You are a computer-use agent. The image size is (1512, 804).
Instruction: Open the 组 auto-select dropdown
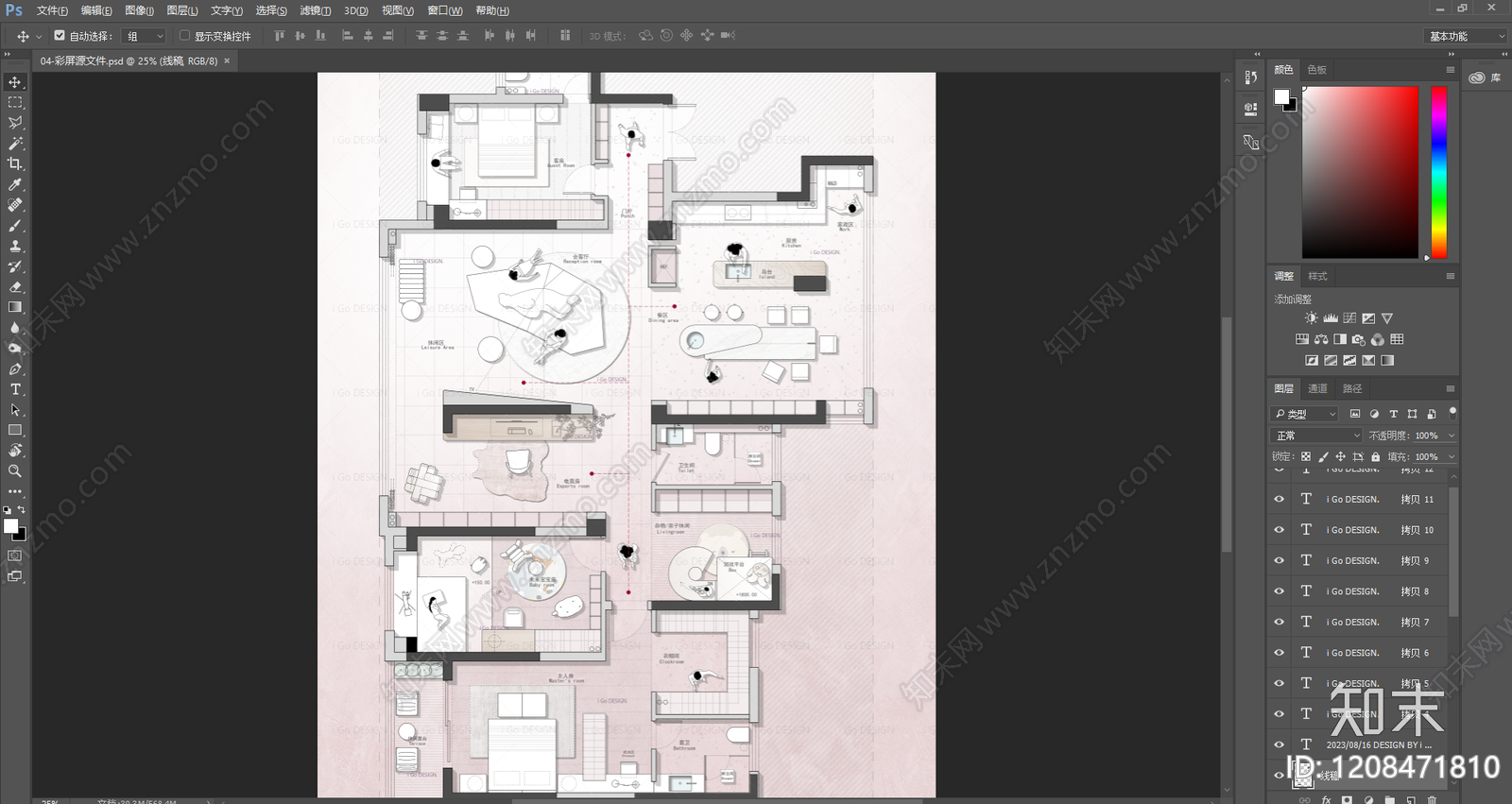145,36
